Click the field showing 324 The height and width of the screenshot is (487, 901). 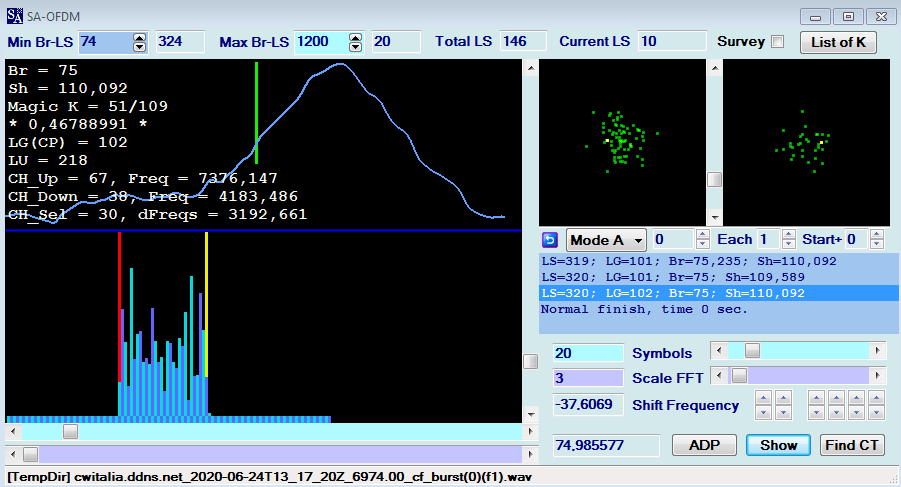point(180,42)
